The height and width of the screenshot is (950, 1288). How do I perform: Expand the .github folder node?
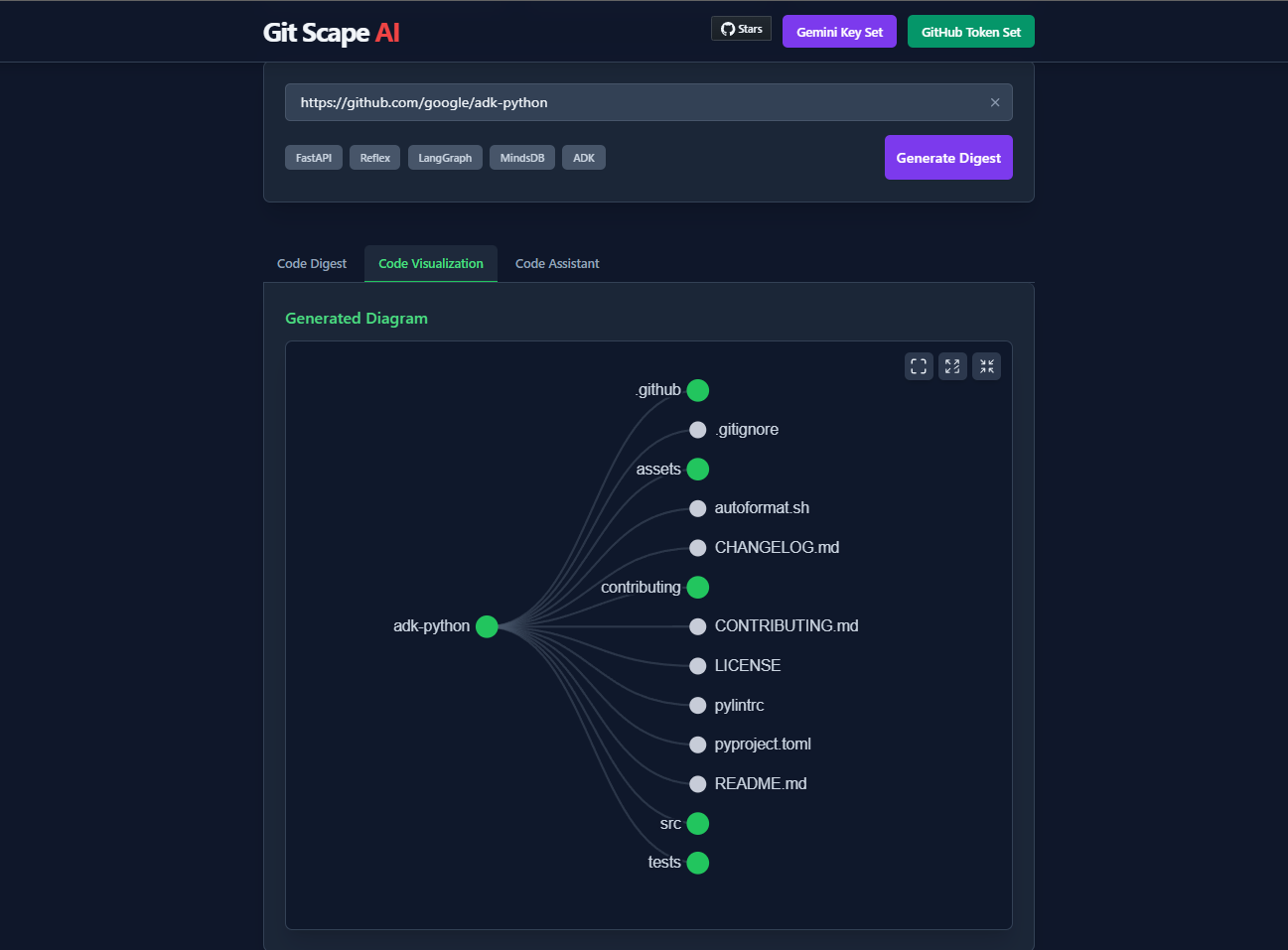click(698, 390)
